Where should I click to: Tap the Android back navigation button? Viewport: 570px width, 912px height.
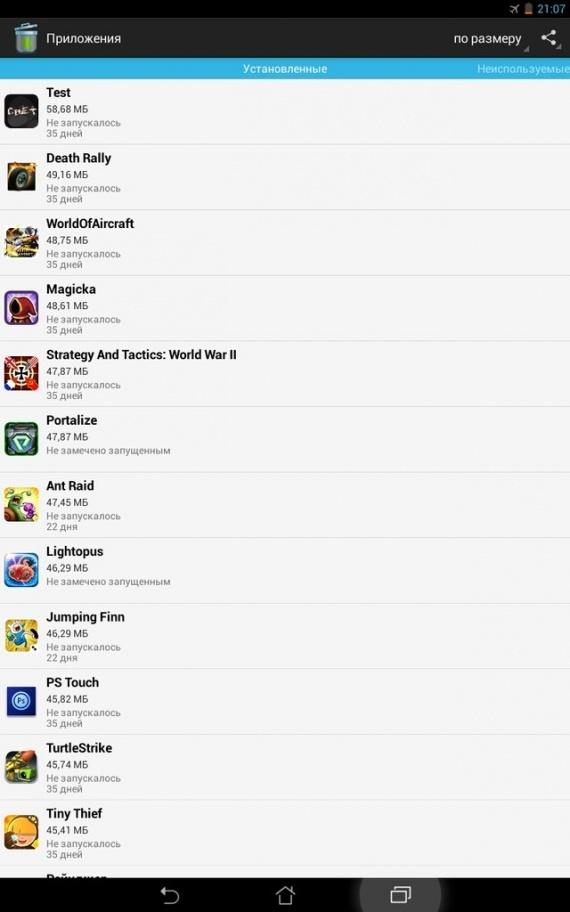(x=169, y=895)
